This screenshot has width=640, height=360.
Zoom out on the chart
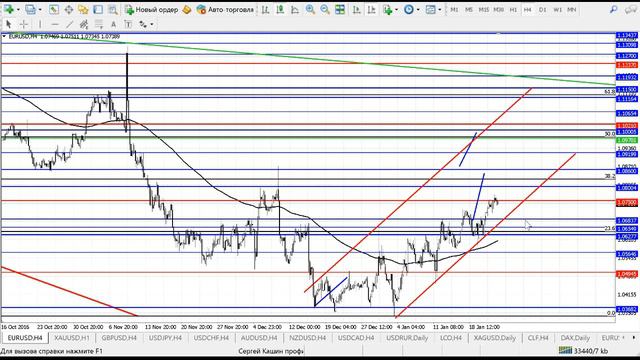(325, 9)
